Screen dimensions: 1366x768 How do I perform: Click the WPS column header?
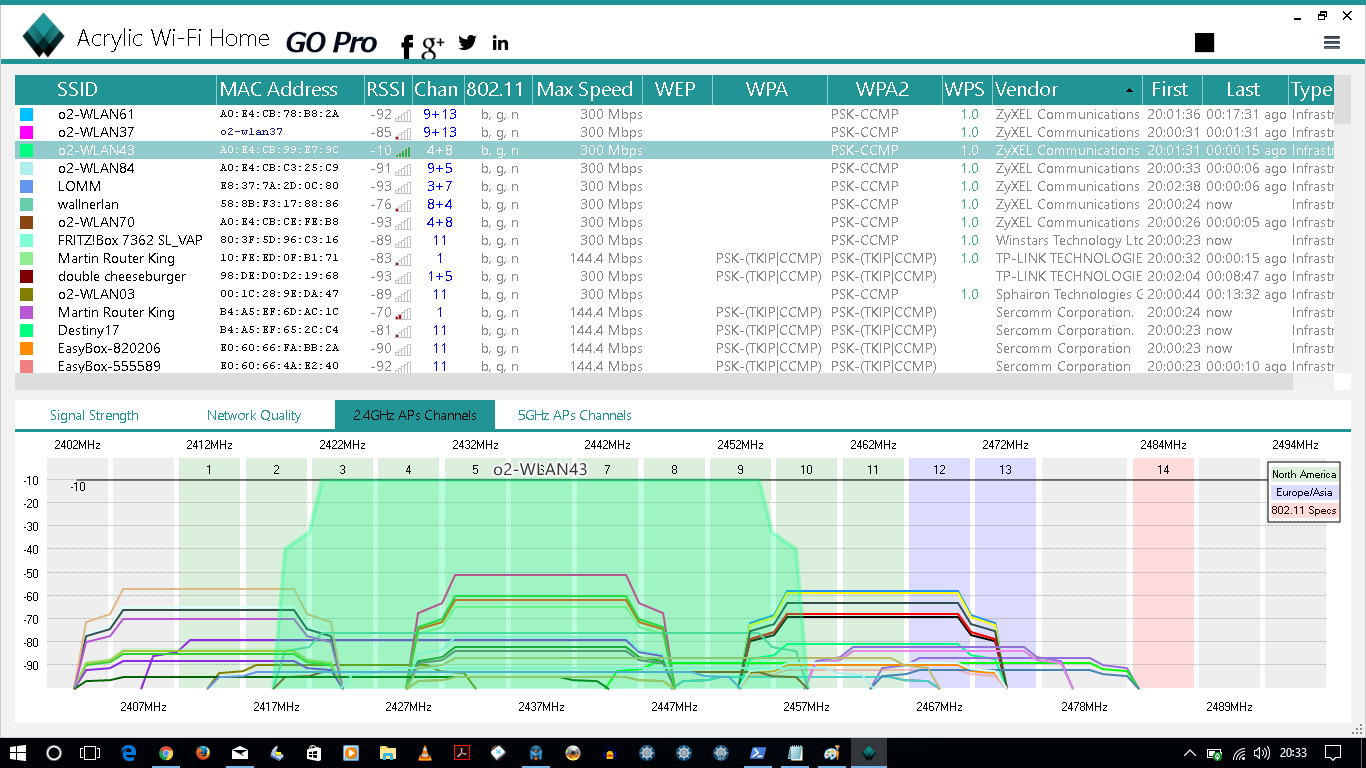(x=966, y=90)
